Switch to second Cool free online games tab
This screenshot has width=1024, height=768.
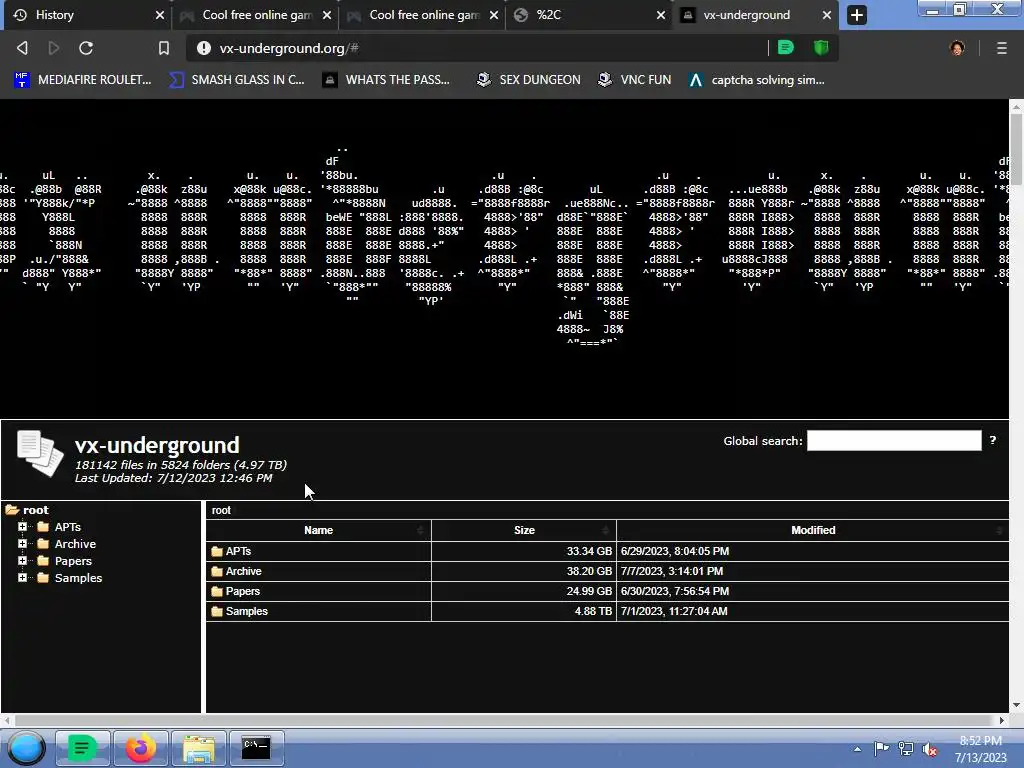click(x=423, y=15)
